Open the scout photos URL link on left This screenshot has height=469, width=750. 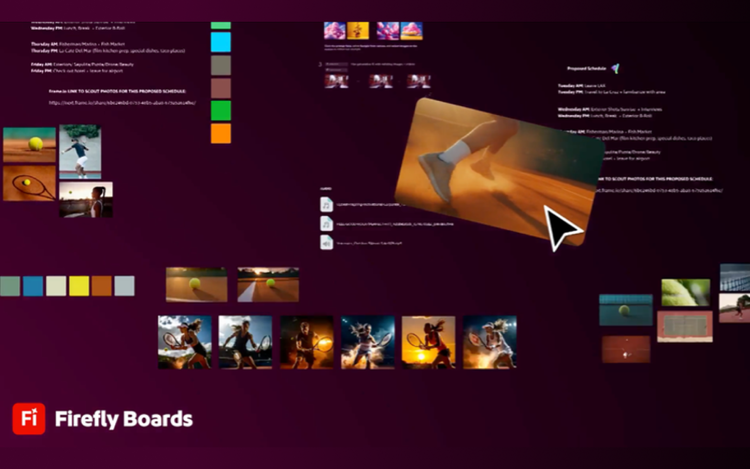pyautogui.click(x=122, y=103)
